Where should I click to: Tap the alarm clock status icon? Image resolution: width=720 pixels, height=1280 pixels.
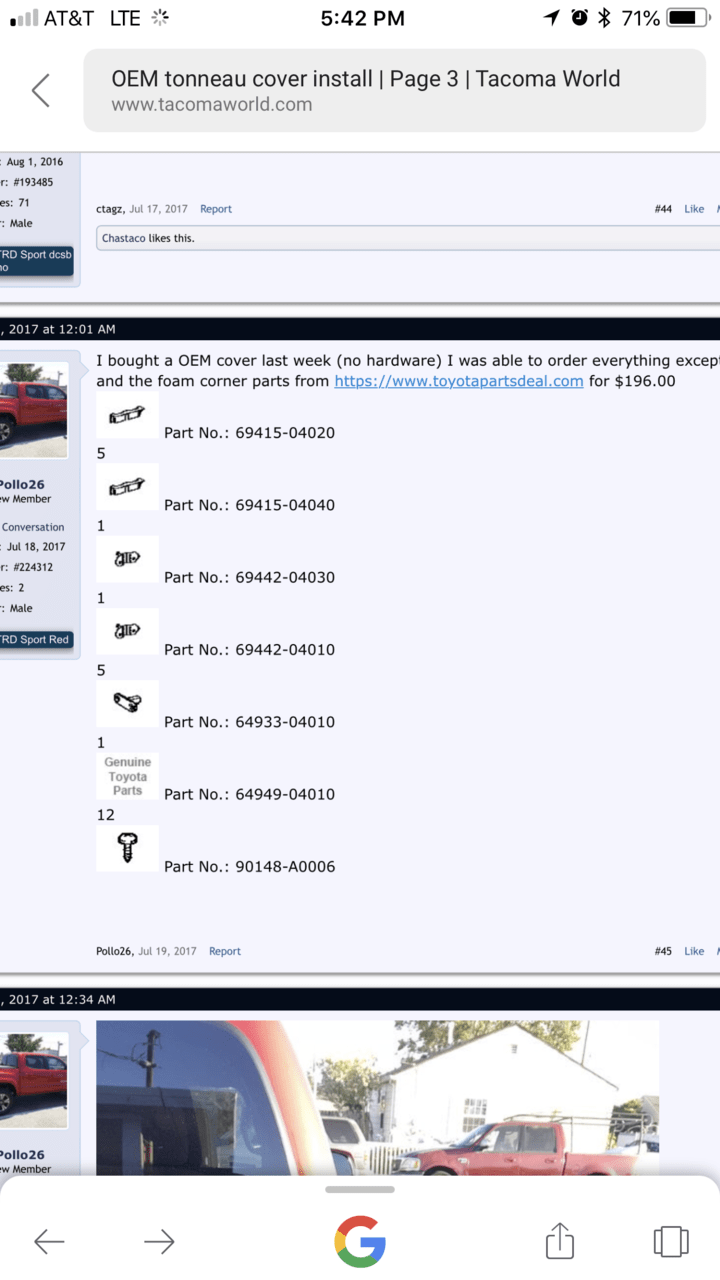coord(580,18)
